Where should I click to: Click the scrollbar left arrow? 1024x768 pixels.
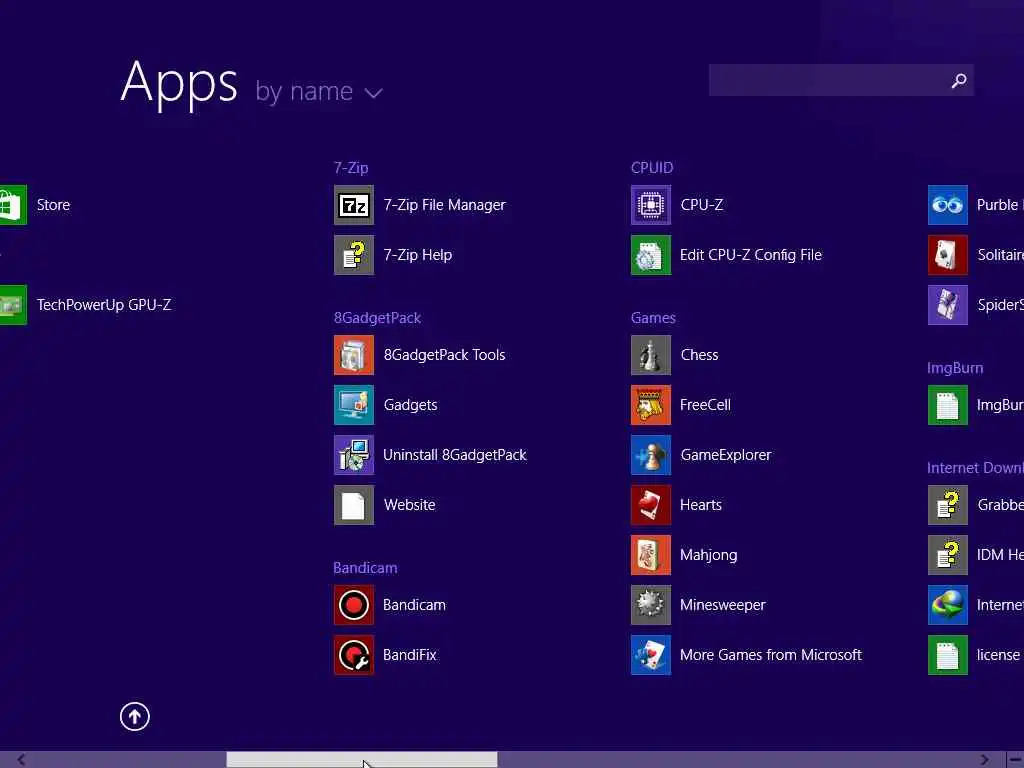pos(21,760)
